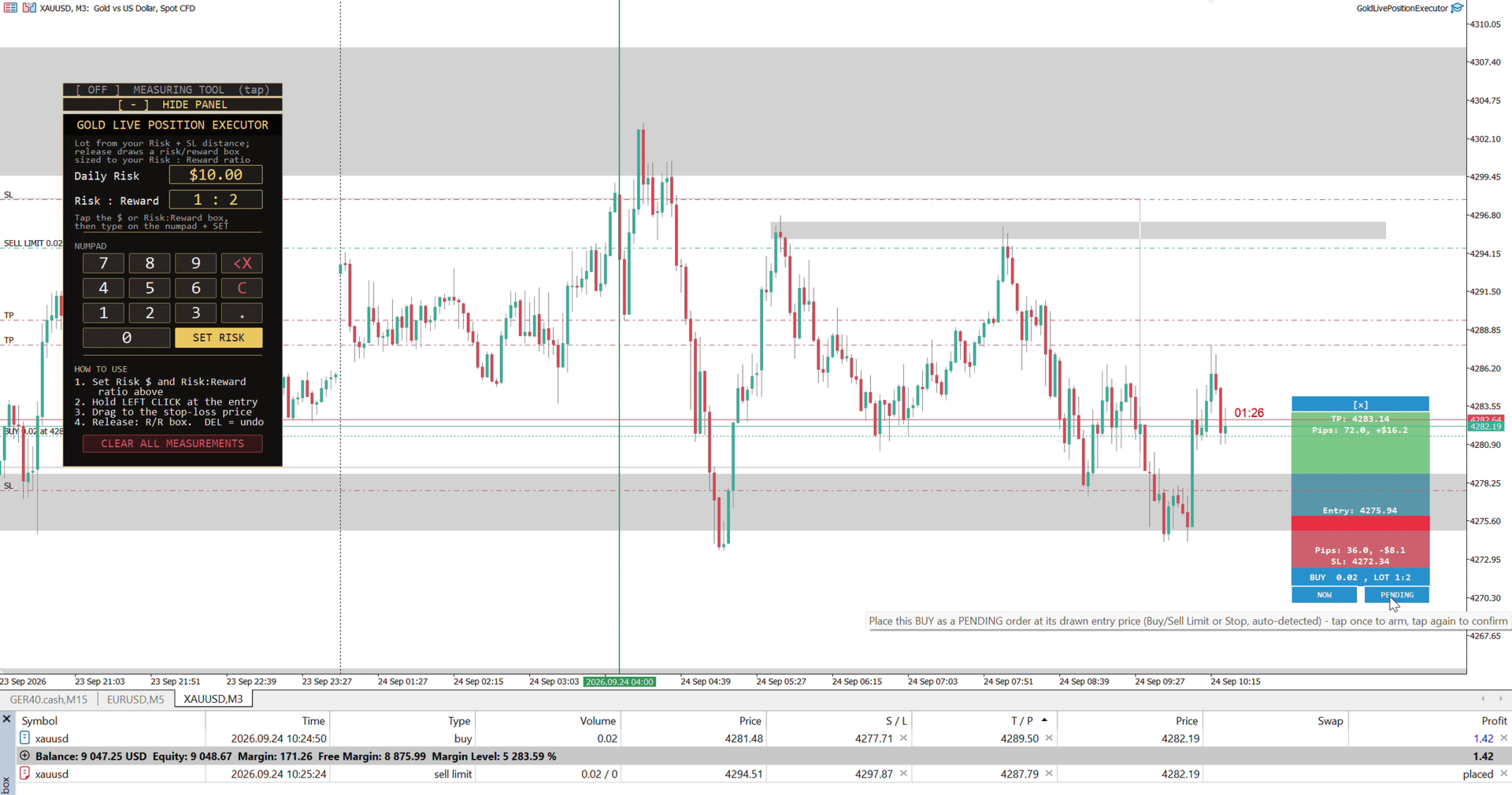Image resolution: width=1512 pixels, height=795 pixels.
Task: Expand the balance summary row
Action: (x=24, y=756)
